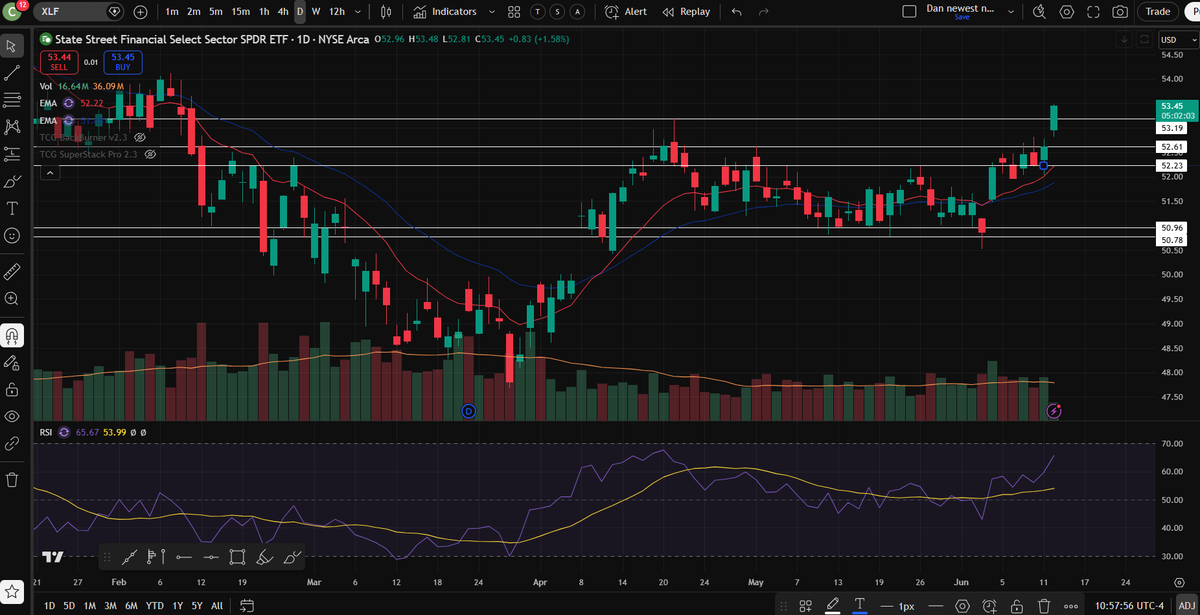Image resolution: width=1200 pixels, height=615 pixels.
Task: Hide all drawings with eye icon
Action: tap(12, 415)
